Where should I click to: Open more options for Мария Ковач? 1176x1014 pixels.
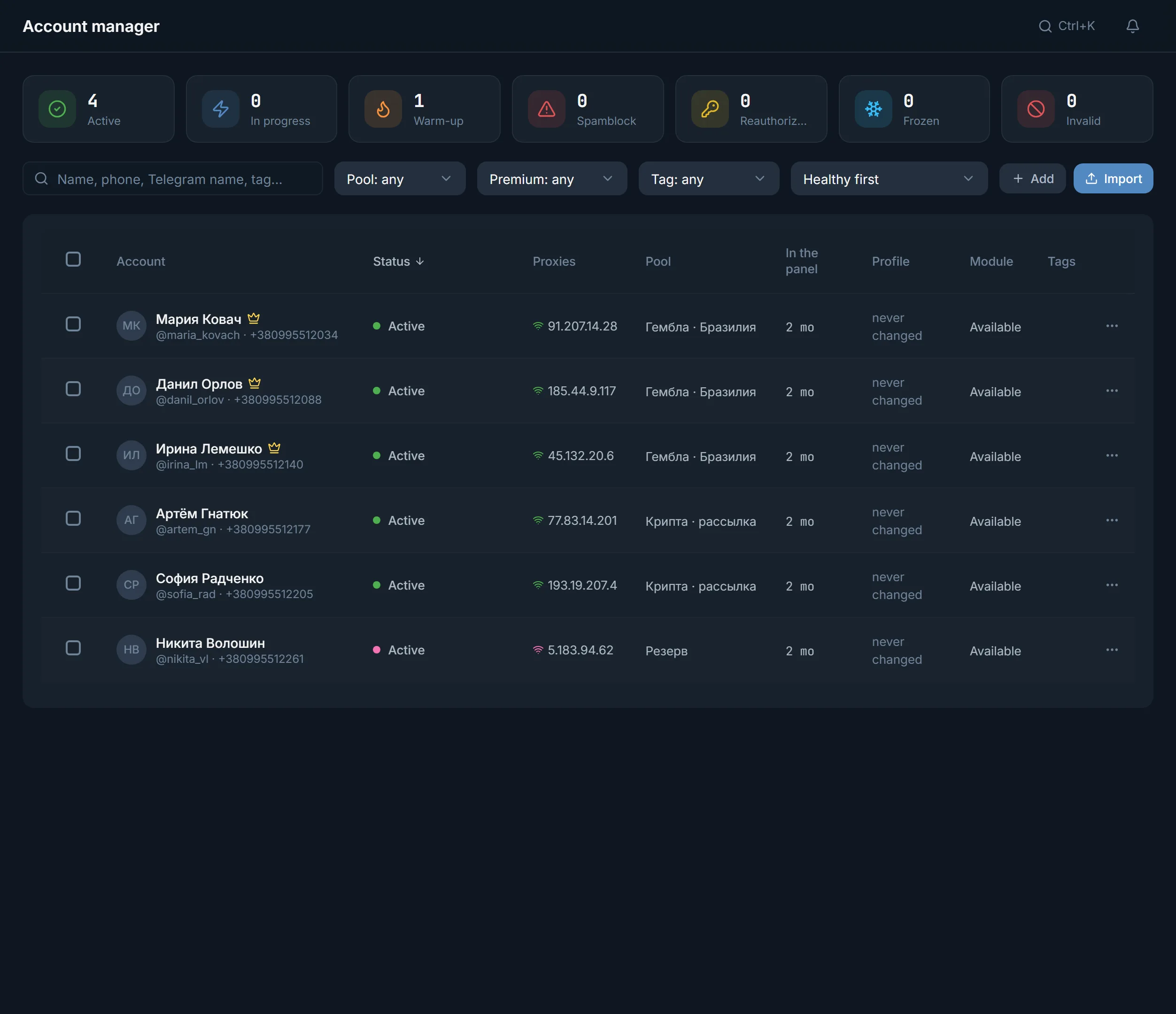[1112, 326]
